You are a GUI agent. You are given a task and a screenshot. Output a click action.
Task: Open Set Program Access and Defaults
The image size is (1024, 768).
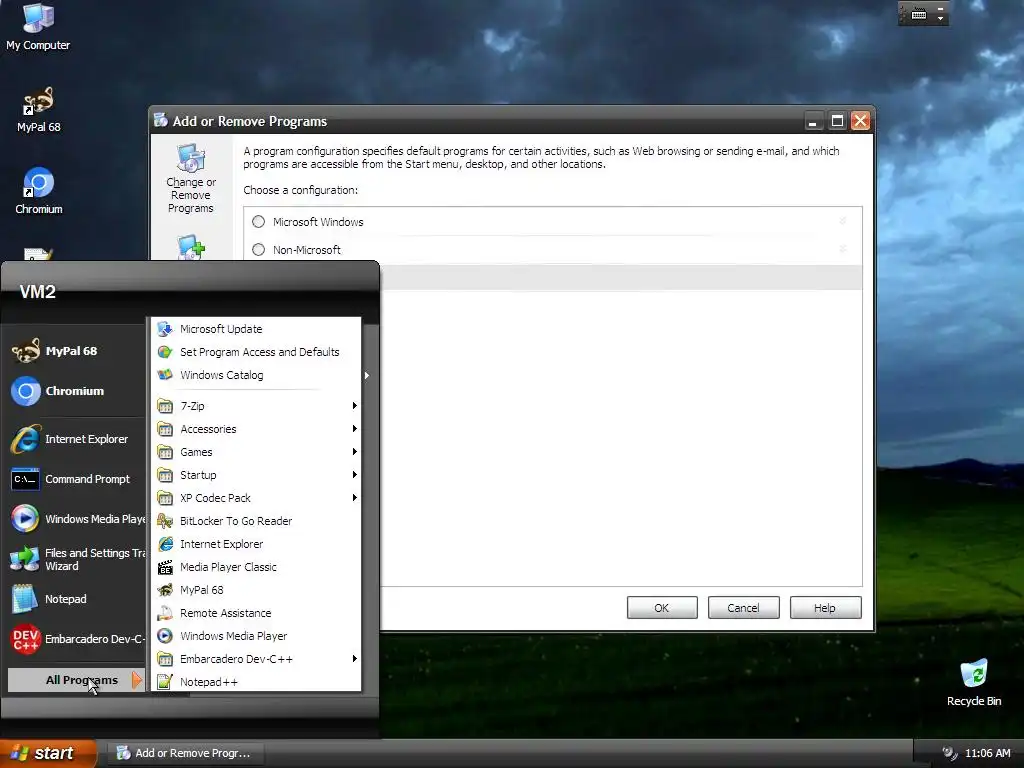coord(256,352)
